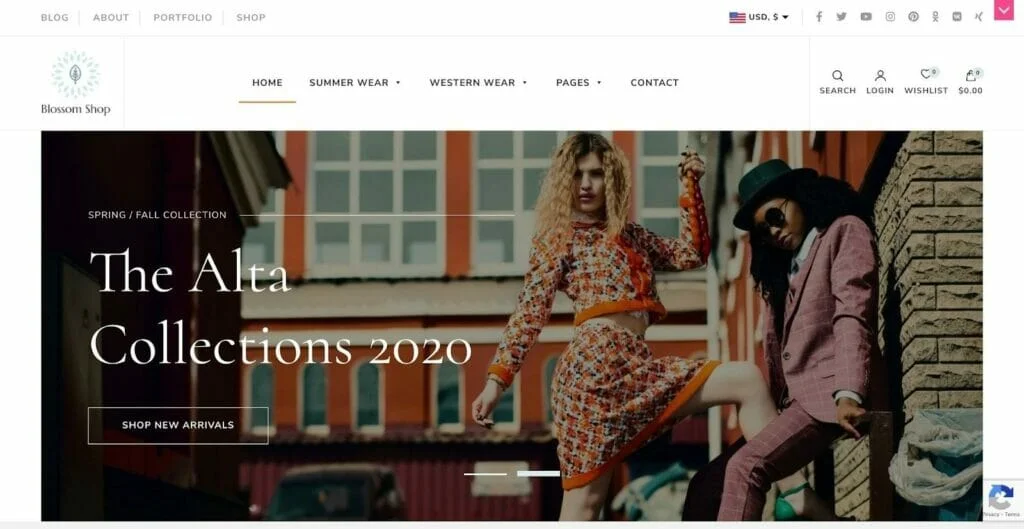
Task: Go to the Home menu item
Action: (267, 82)
